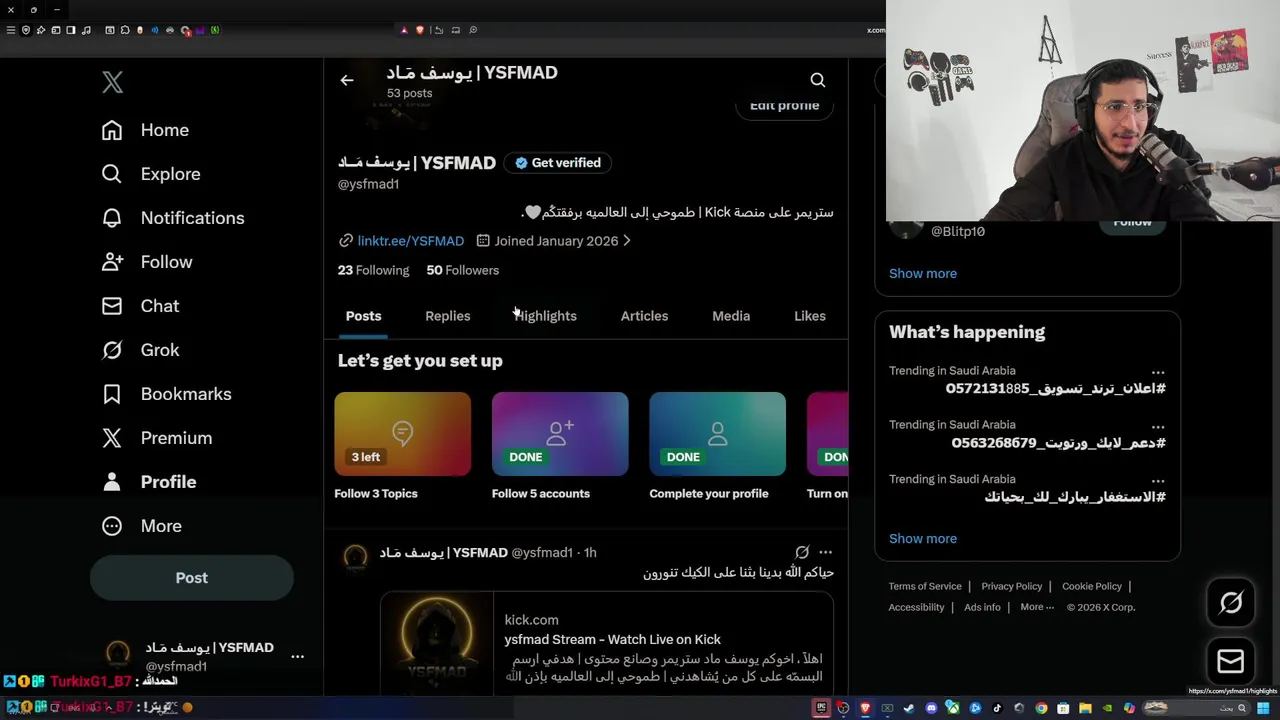Open the kick.com ysfmad Stream link card
This screenshot has height=720, width=1280.
click(x=606, y=643)
